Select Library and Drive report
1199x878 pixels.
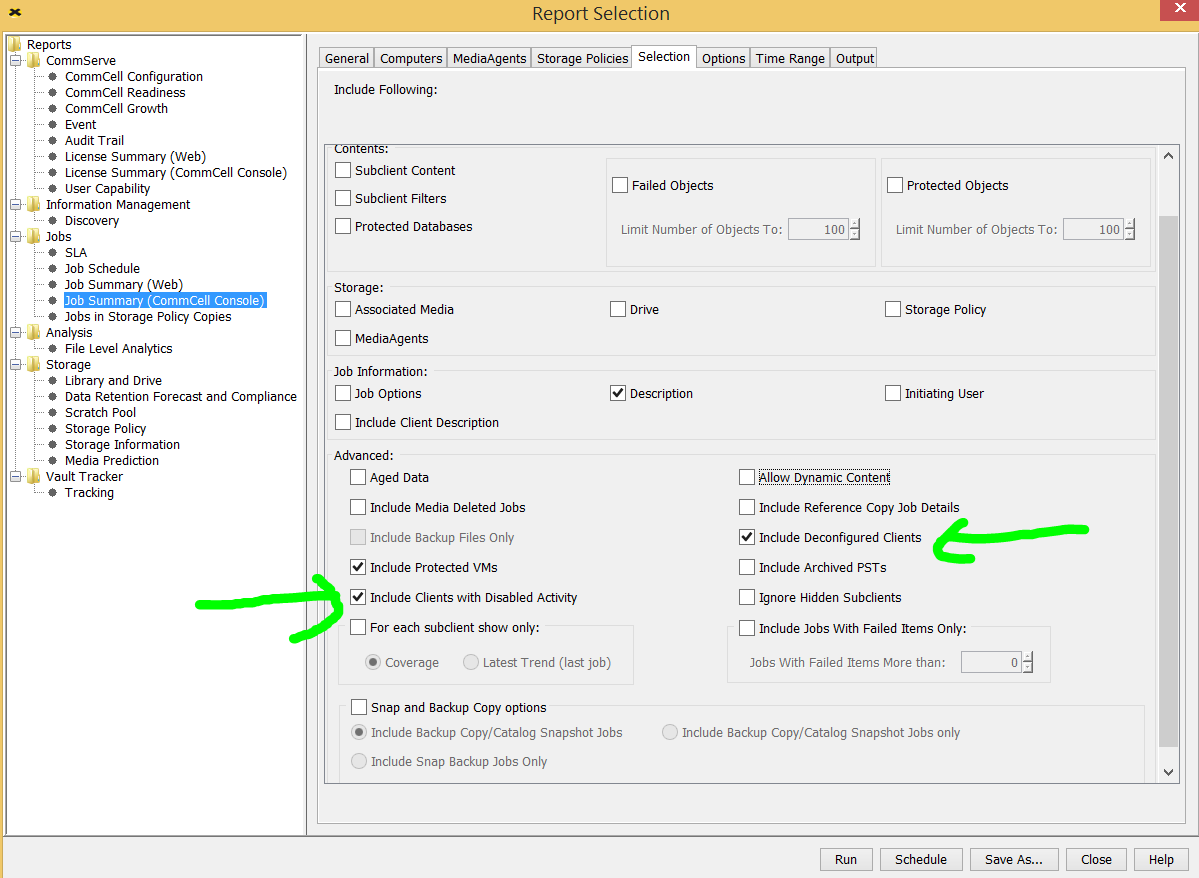click(x=113, y=381)
